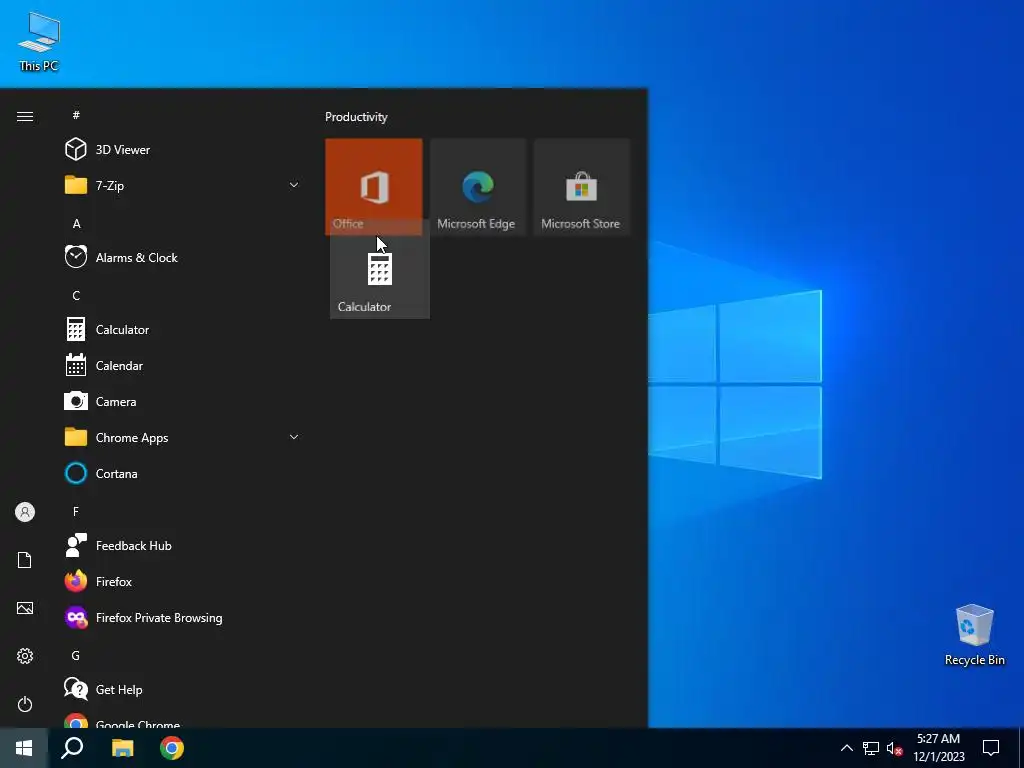
Task: Click the 'A' letter group header
Action: click(x=76, y=224)
